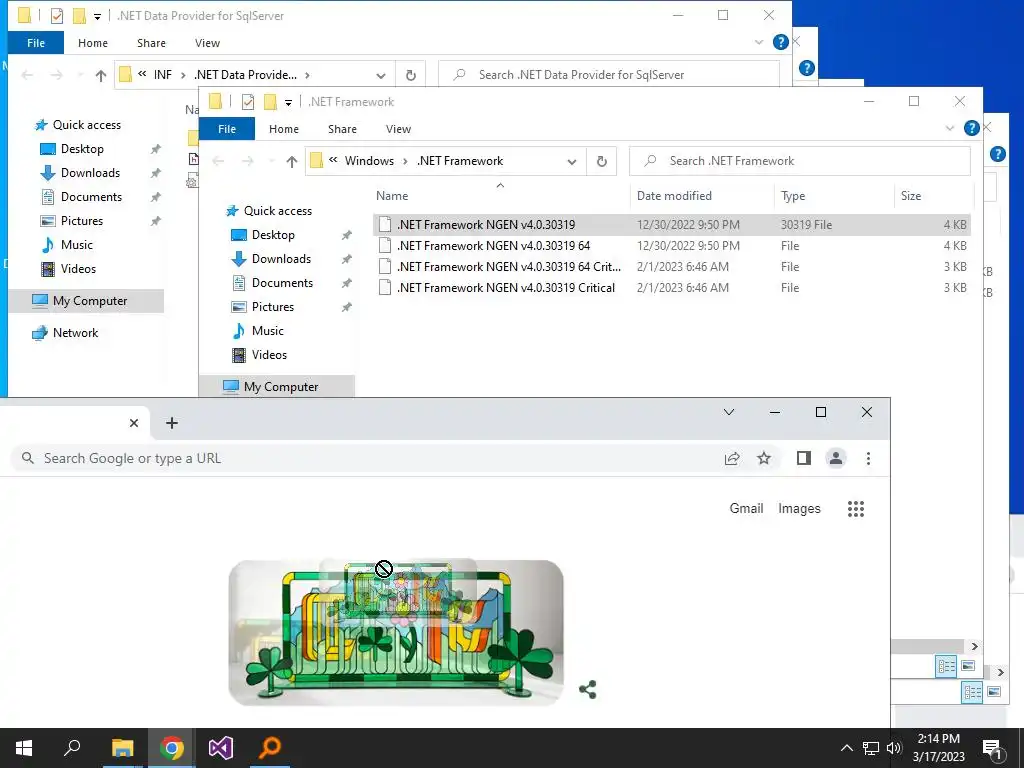Open address history dropdown in .NET Framework
The height and width of the screenshot is (768, 1024).
(572, 161)
